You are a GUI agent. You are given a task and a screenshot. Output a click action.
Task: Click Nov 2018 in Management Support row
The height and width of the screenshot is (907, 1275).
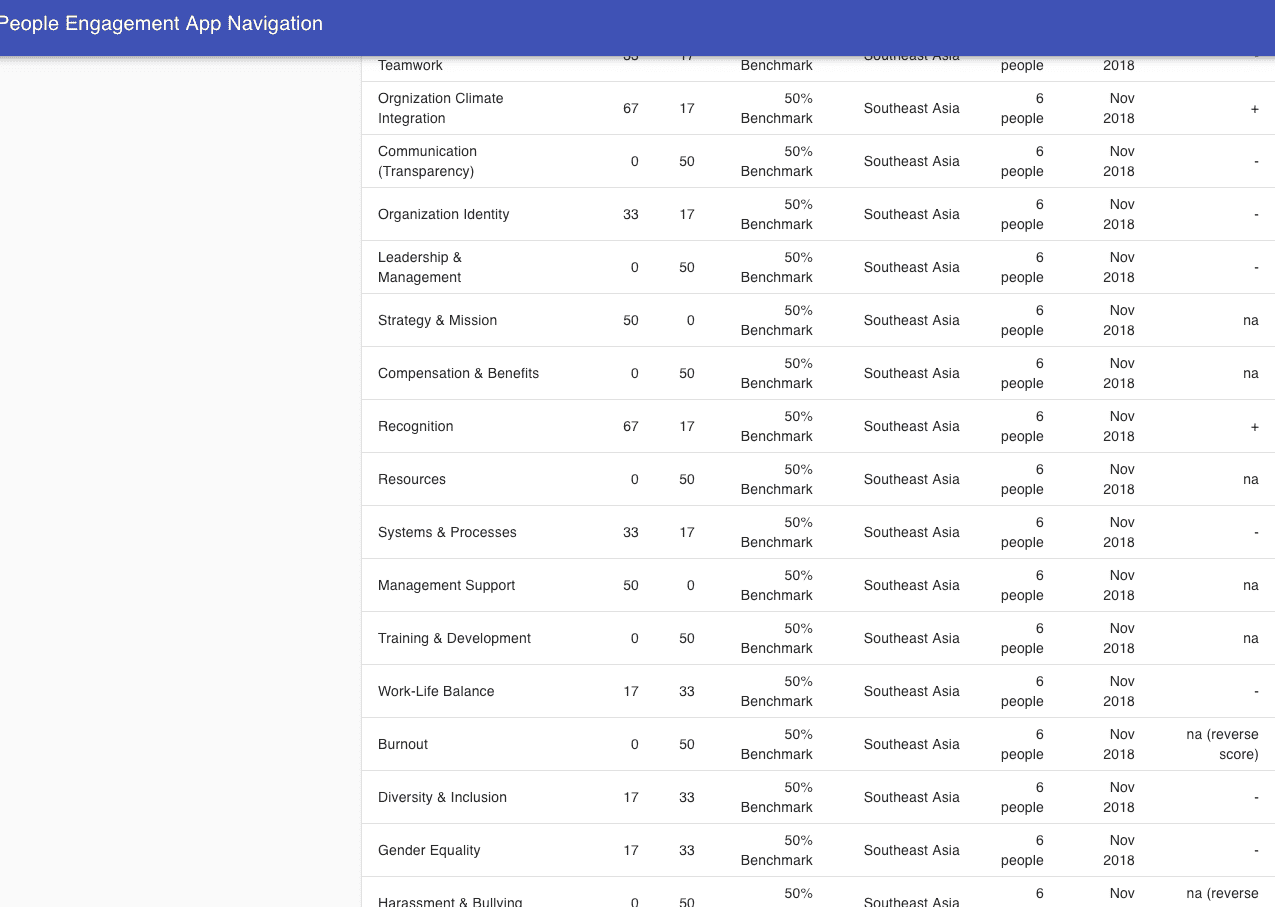[1119, 585]
